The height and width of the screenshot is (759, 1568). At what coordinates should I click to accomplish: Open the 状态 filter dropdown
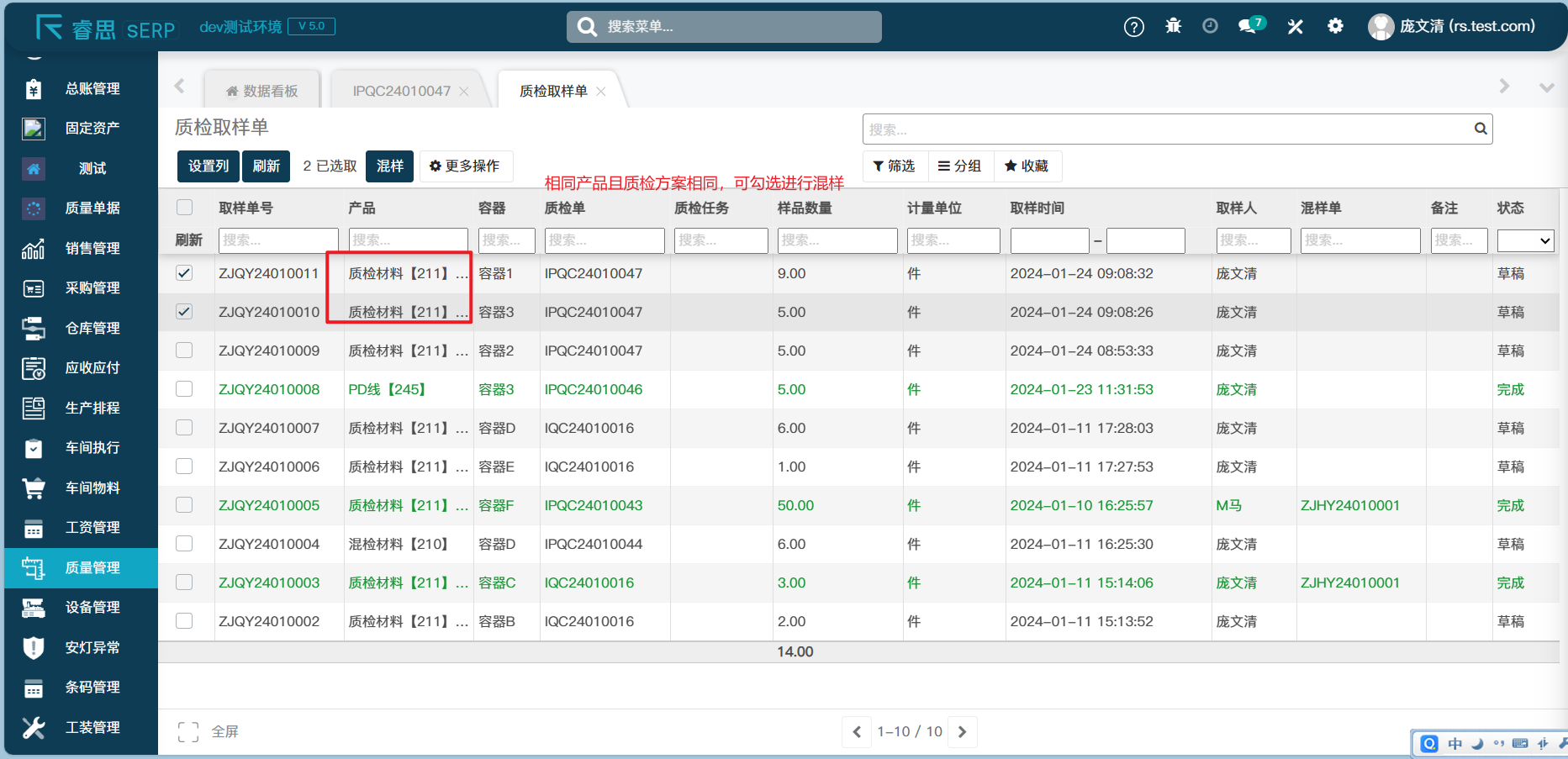click(x=1525, y=240)
